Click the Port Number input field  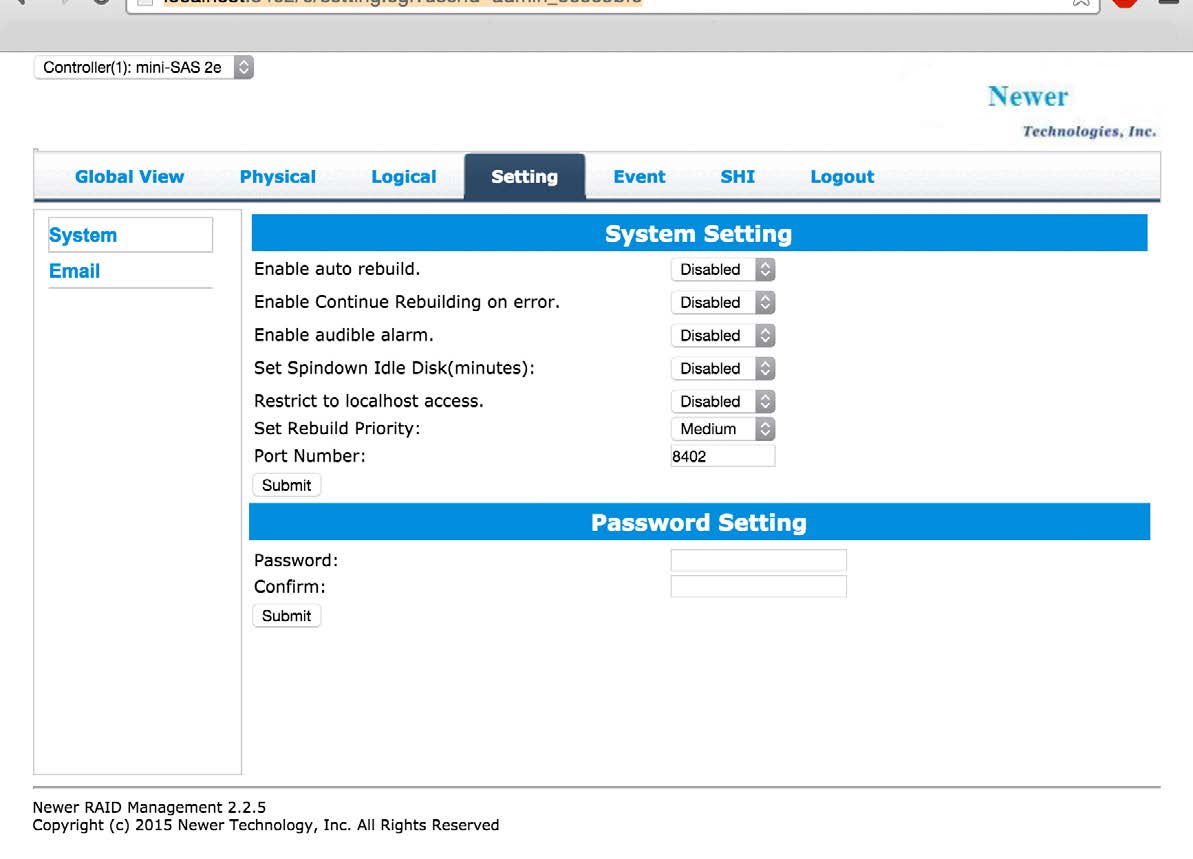pyautogui.click(x=722, y=456)
